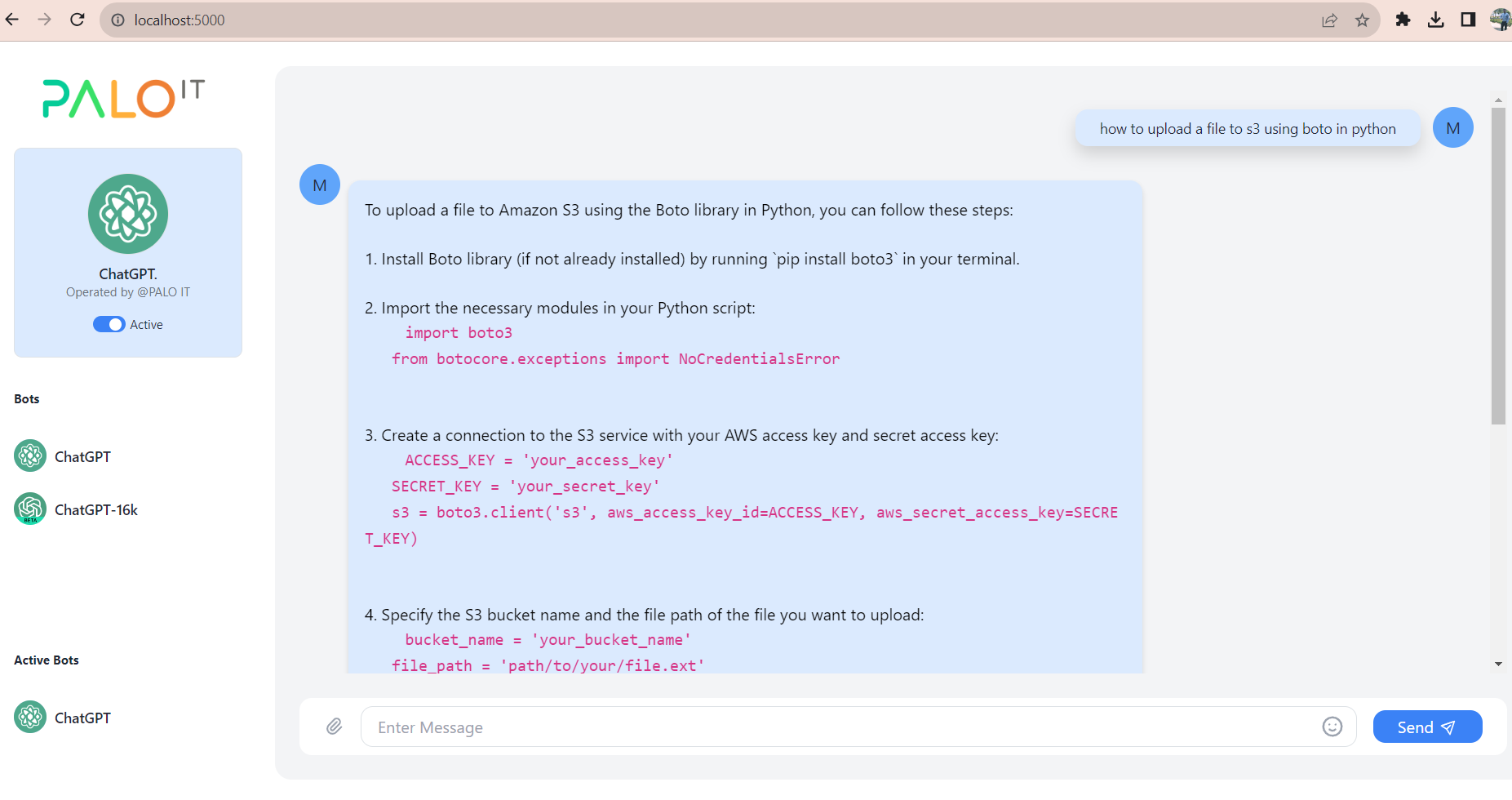The height and width of the screenshot is (800, 1512).
Task: Click the bot avatar M beside the answer
Action: click(x=320, y=185)
